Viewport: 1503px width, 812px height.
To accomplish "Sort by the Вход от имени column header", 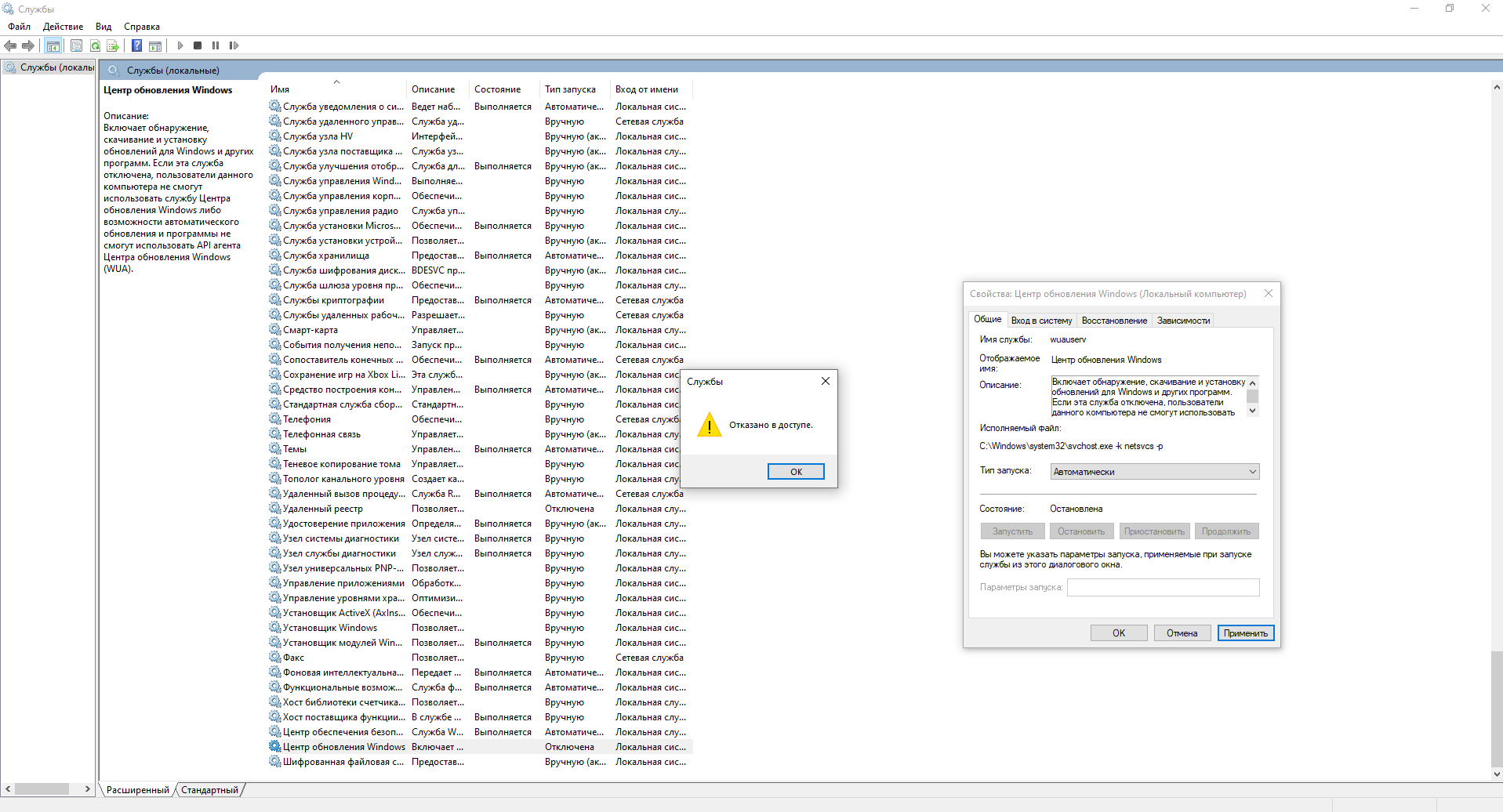I will tap(652, 89).
